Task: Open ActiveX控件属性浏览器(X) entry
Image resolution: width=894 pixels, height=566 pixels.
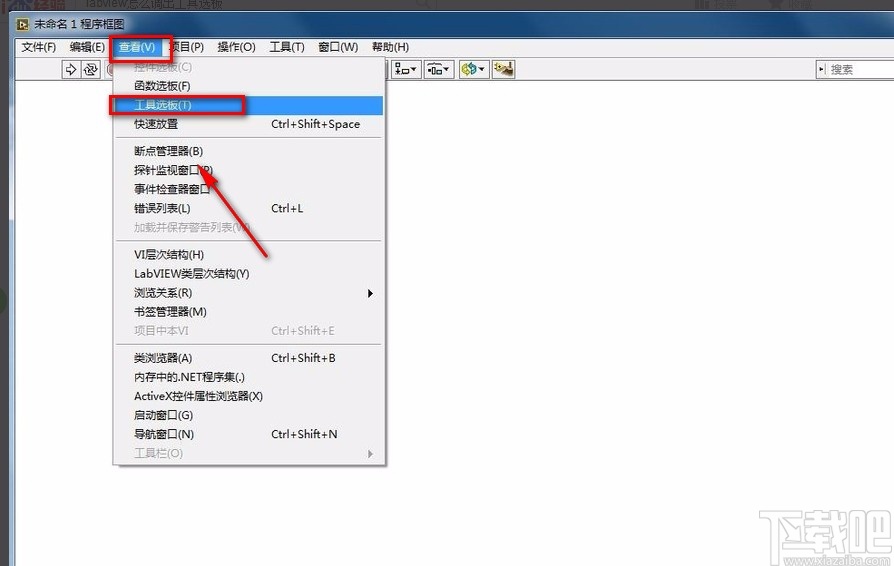Action: [x=249, y=396]
